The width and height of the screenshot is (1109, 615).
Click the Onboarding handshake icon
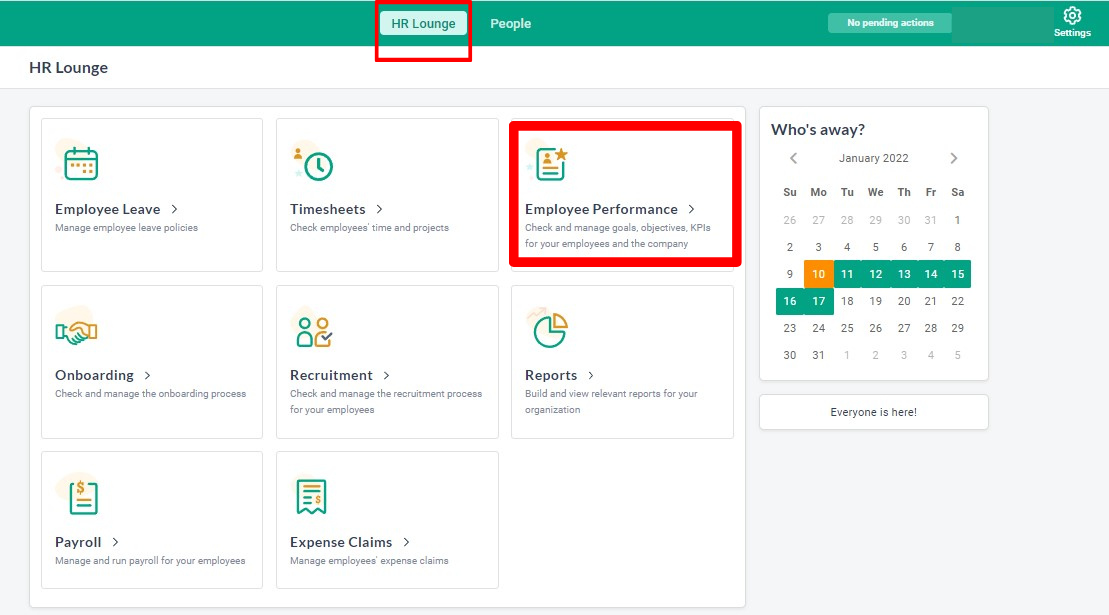(76, 330)
